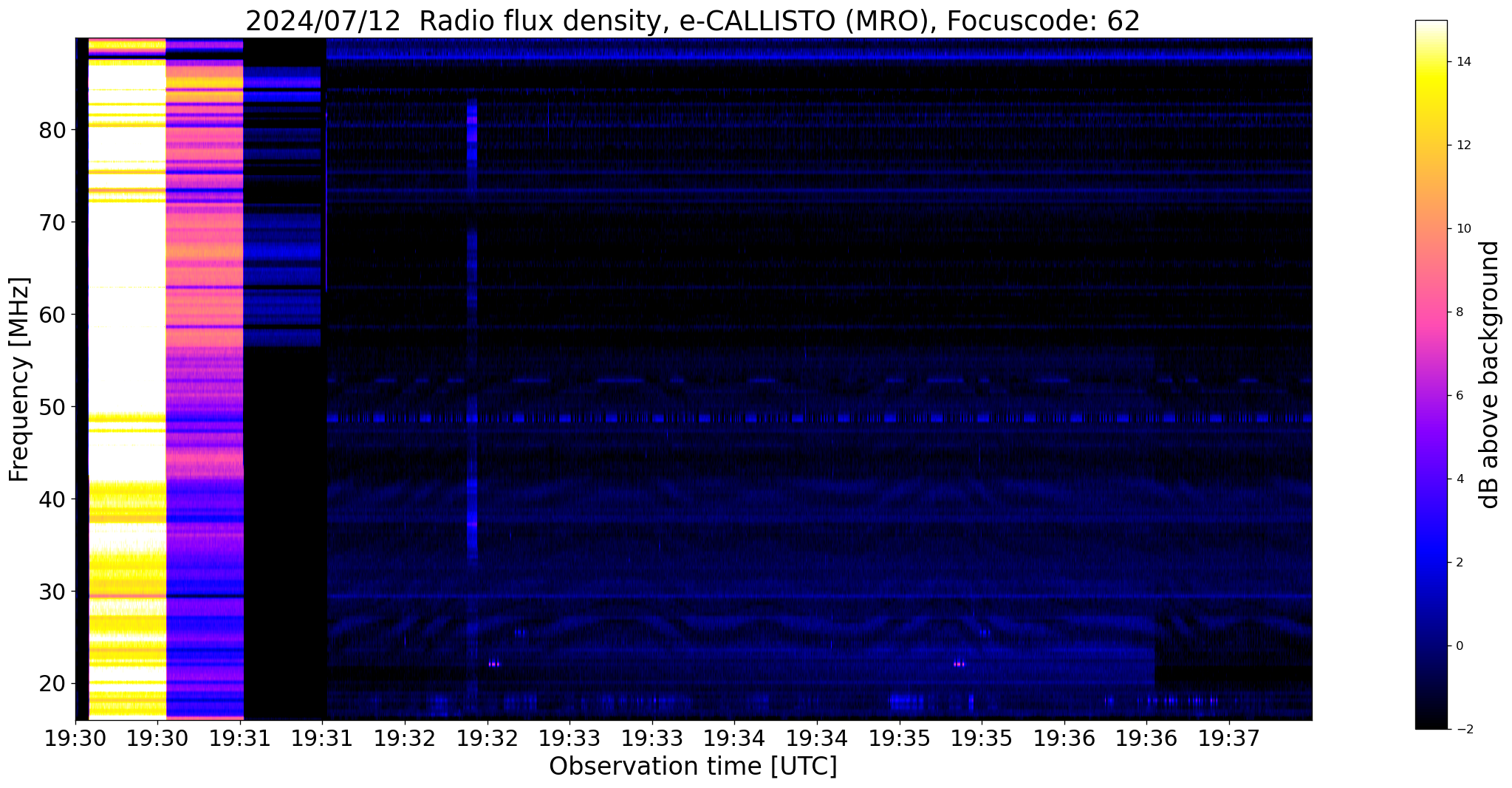Click the black bottom end of the colorbar
The height and width of the screenshot is (788, 1512).
[x=1431, y=720]
